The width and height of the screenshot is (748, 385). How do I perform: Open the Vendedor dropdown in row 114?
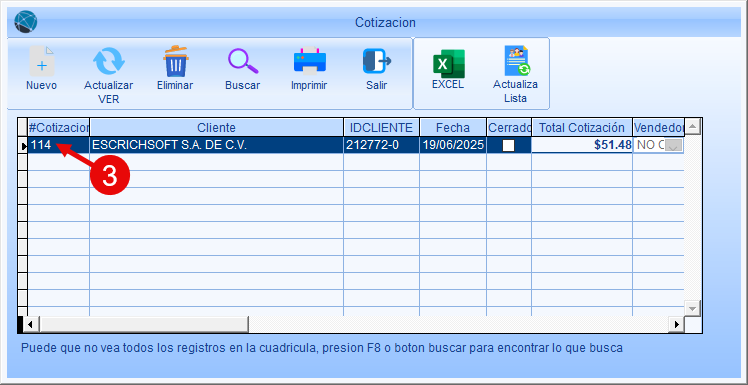pyautogui.click(x=673, y=146)
